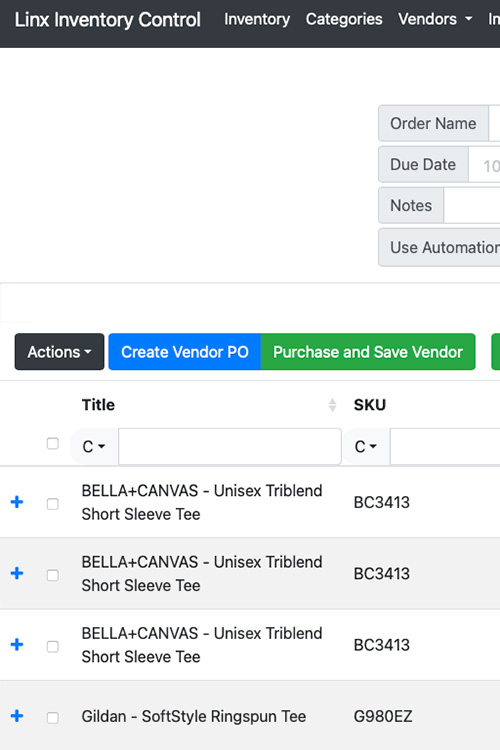The image size is (500, 750).
Task: Select the Gildan - SoftStyle Ringspun Tee title
Action: point(194,717)
